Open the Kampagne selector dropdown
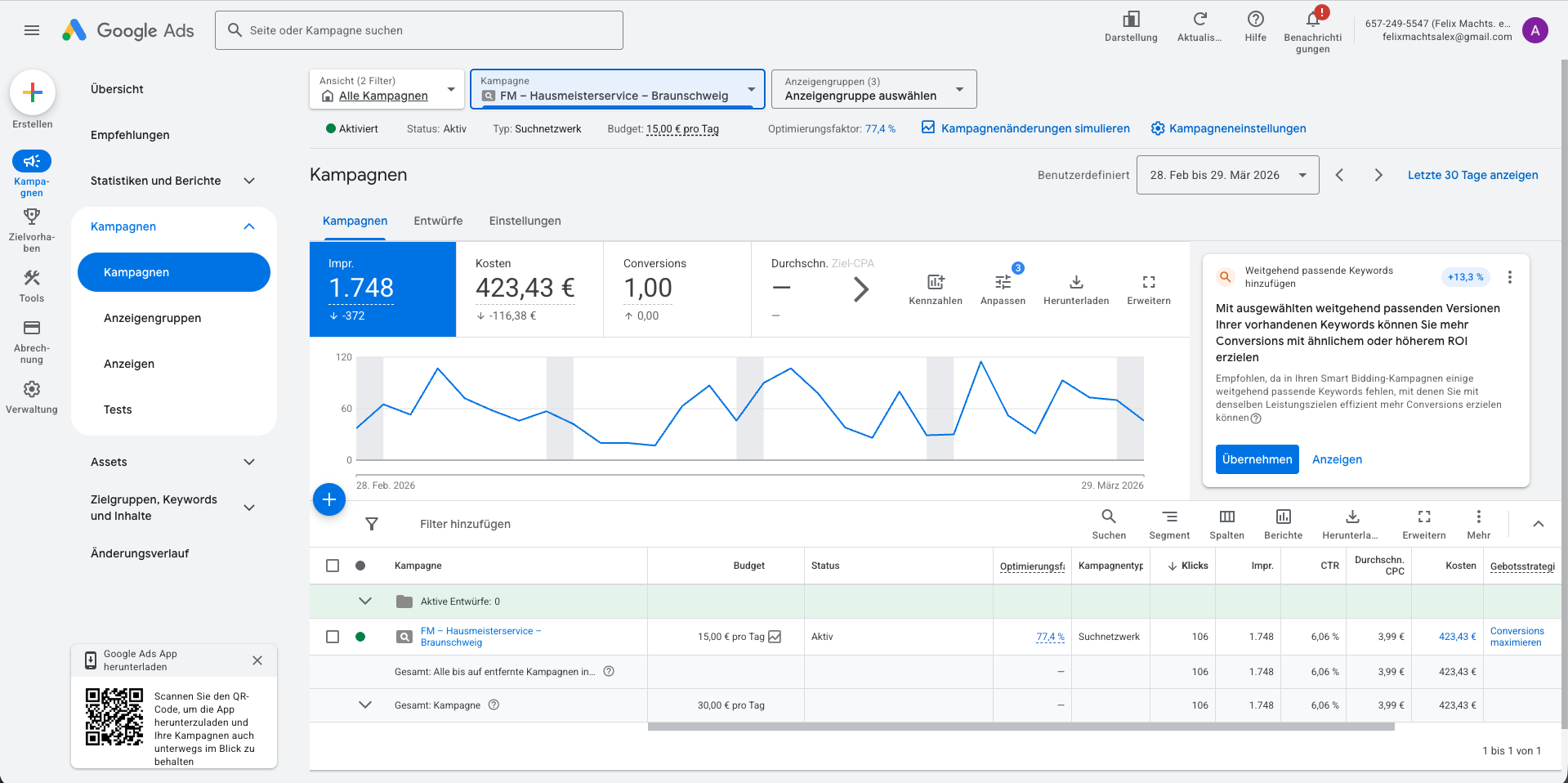 pos(618,89)
